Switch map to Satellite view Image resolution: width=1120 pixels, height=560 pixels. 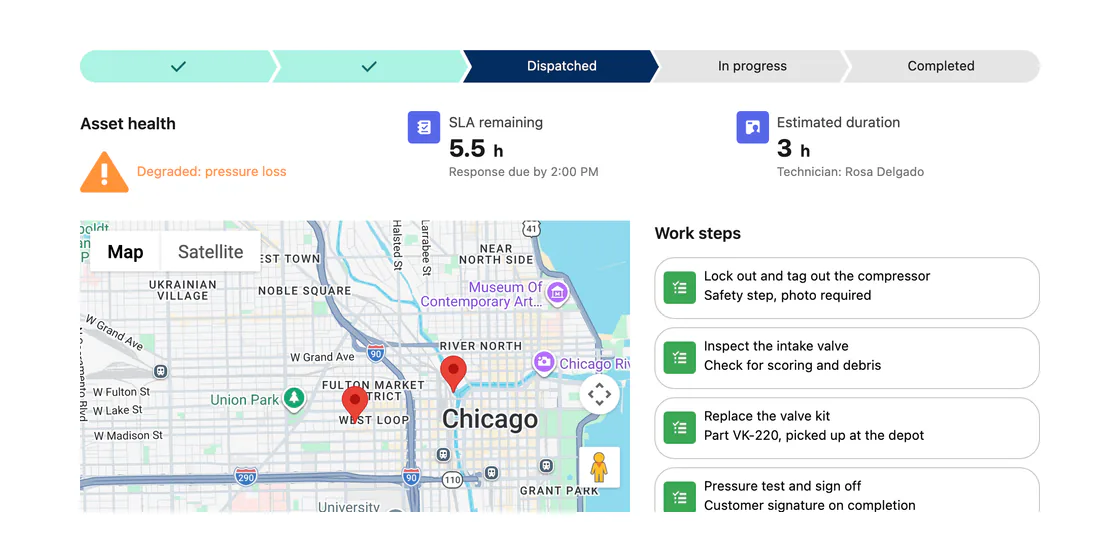[x=211, y=252]
